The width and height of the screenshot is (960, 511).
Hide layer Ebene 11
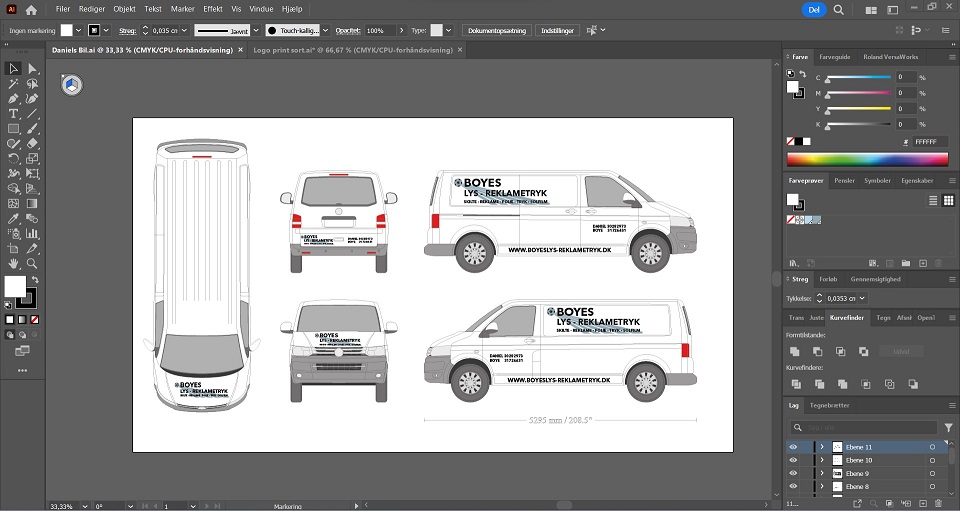pos(793,447)
